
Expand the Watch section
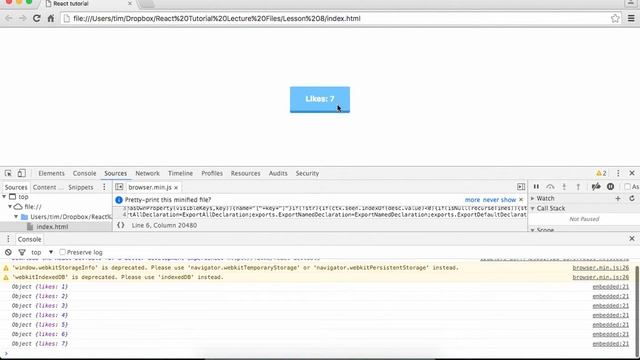click(532, 198)
